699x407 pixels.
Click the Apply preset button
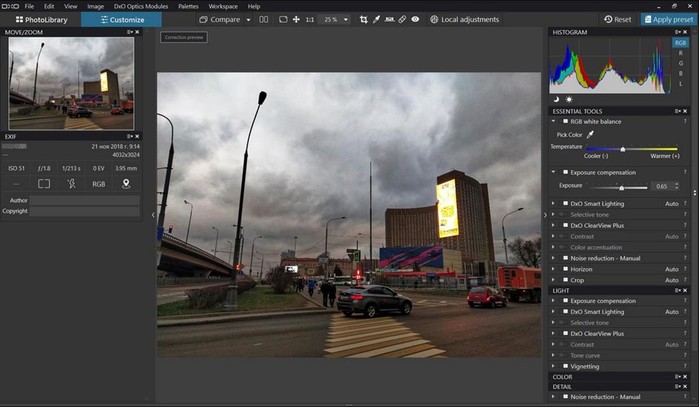pos(670,19)
